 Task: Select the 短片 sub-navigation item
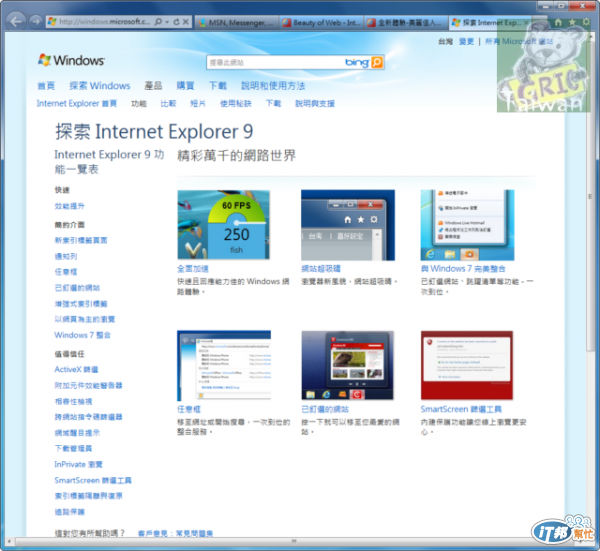(197, 103)
